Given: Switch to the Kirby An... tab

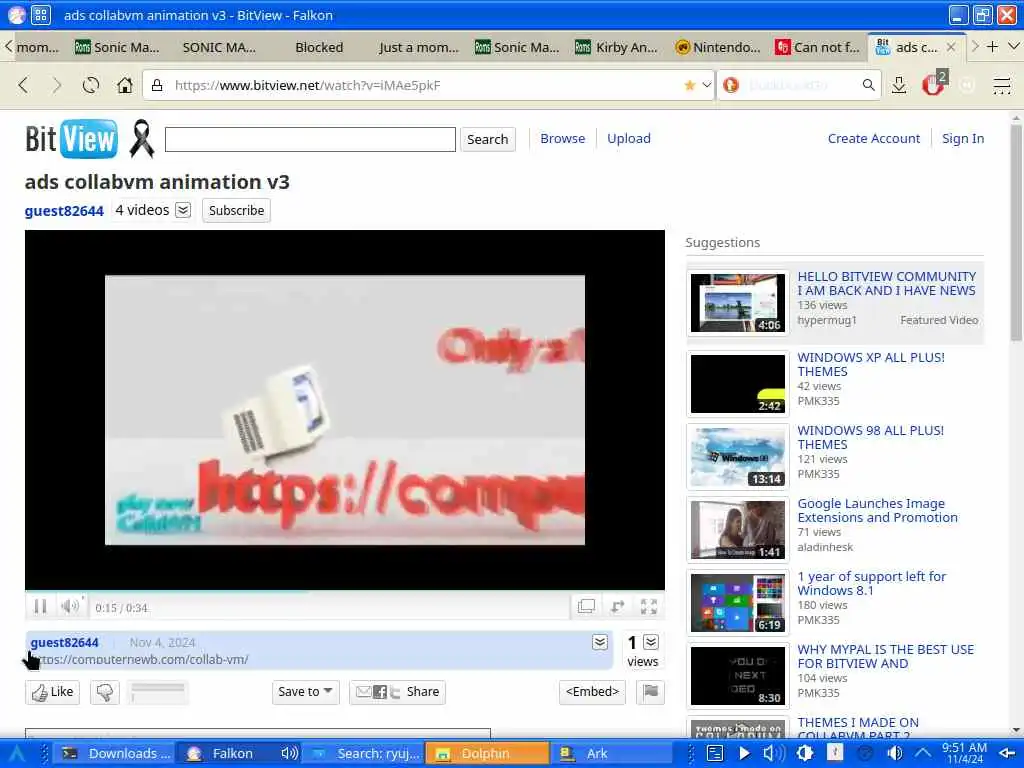Looking at the screenshot, I should pyautogui.click(x=616, y=47).
